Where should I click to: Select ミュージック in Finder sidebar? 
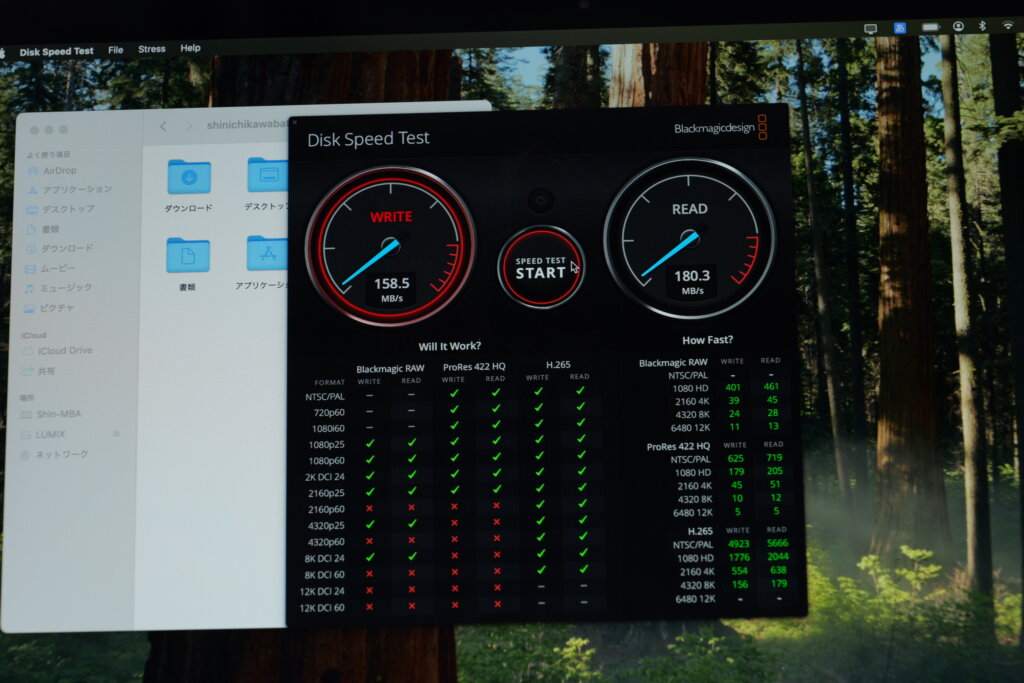click(58, 288)
